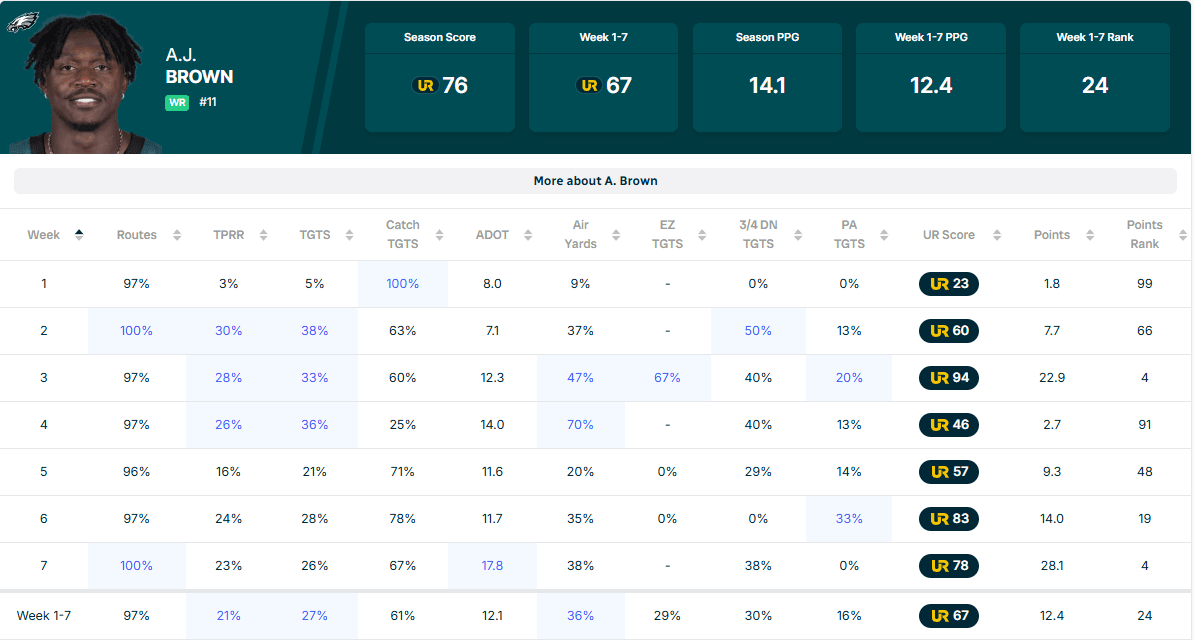Sort by Air Yards column arrows
This screenshot has width=1194, height=640.
[x=616, y=235]
